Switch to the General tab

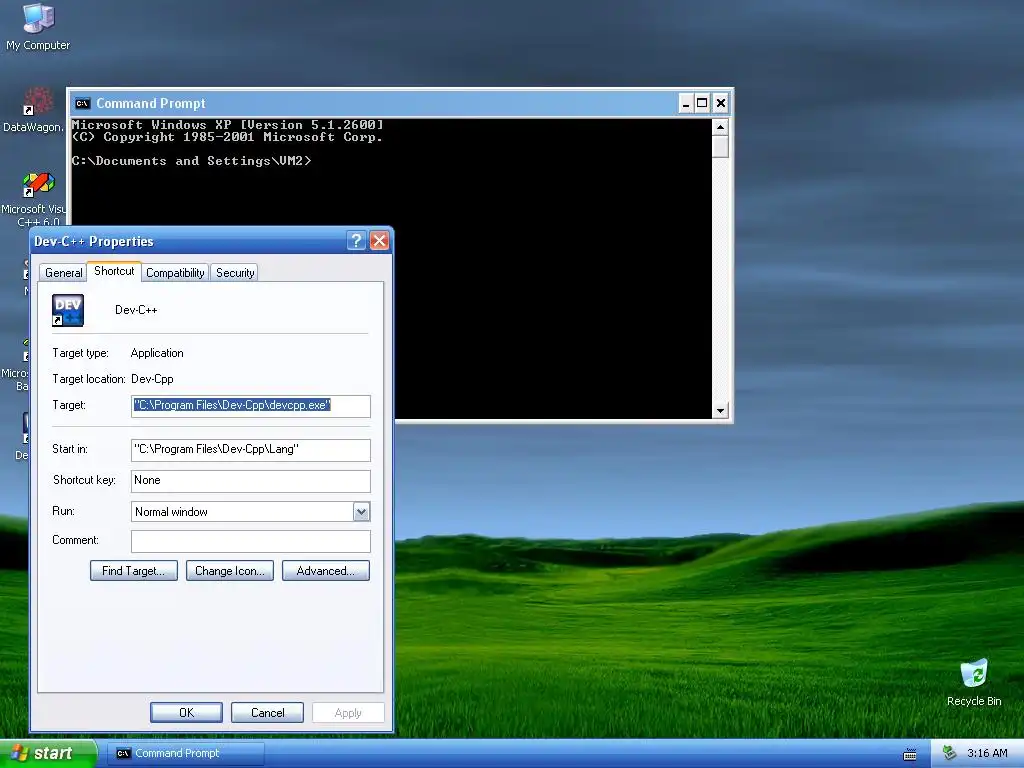pos(63,272)
